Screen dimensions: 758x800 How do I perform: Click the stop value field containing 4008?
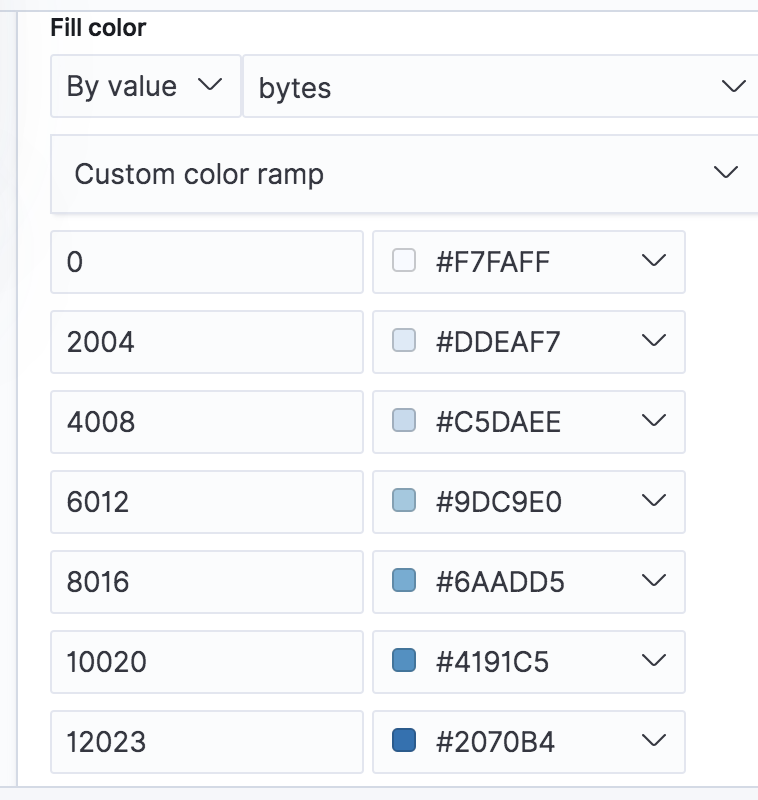206,422
